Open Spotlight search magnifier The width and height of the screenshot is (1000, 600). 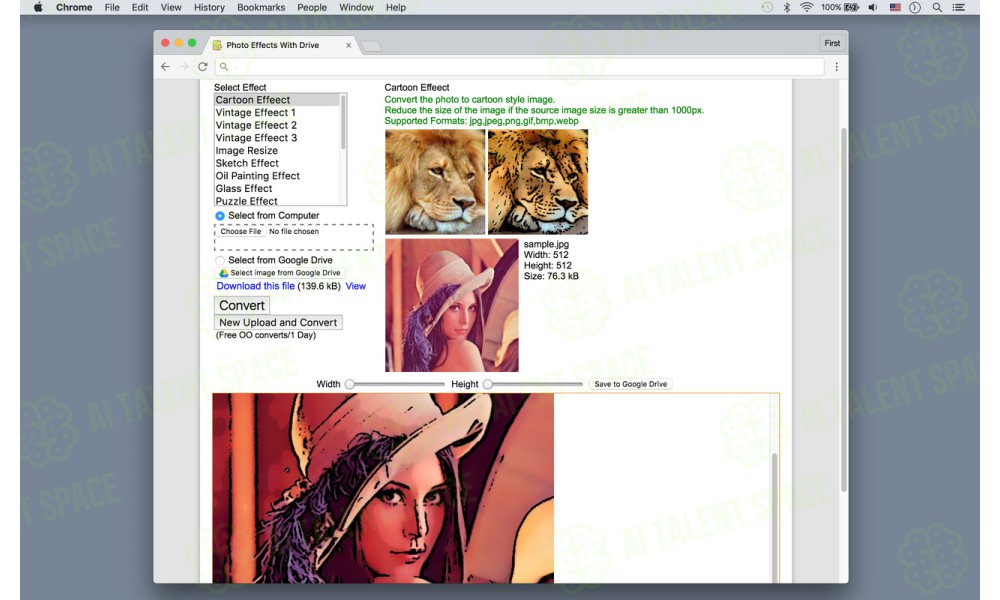[937, 8]
